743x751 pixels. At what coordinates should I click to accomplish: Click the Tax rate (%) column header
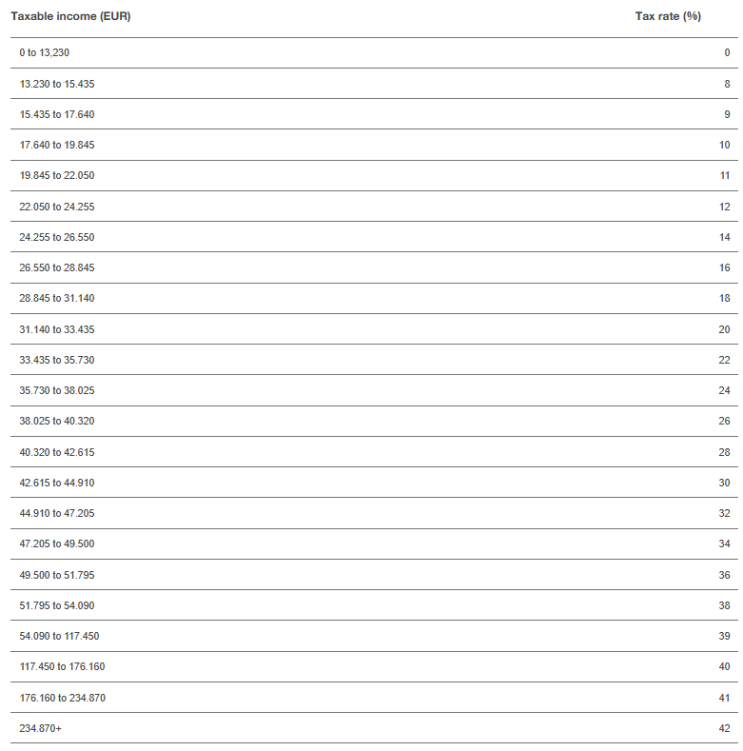point(668,16)
